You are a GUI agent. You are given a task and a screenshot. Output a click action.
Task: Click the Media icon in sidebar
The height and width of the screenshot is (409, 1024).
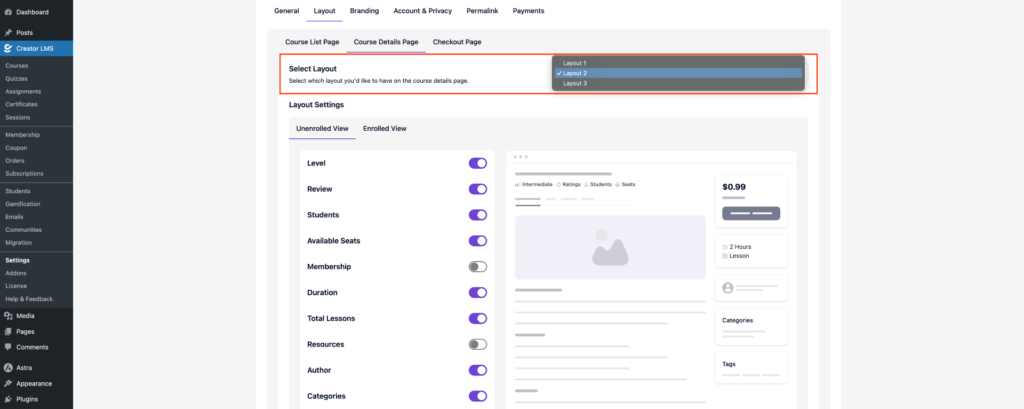[8, 315]
